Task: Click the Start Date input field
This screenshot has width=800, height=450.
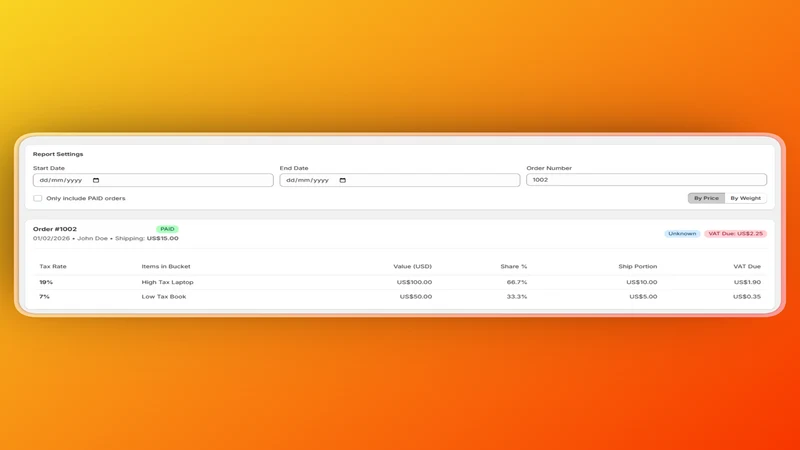Action: 153,180
